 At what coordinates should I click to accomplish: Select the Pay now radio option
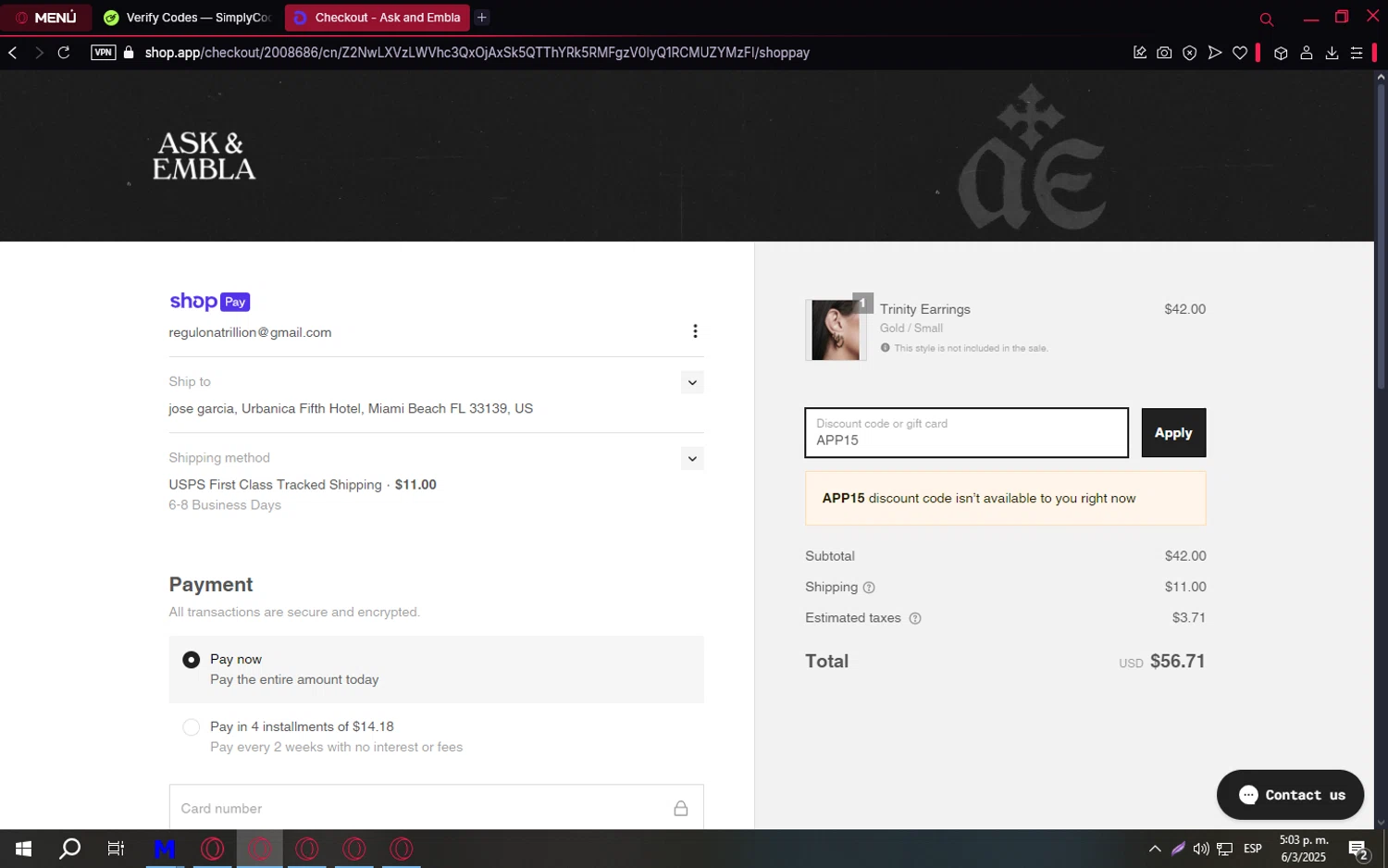[191, 660]
